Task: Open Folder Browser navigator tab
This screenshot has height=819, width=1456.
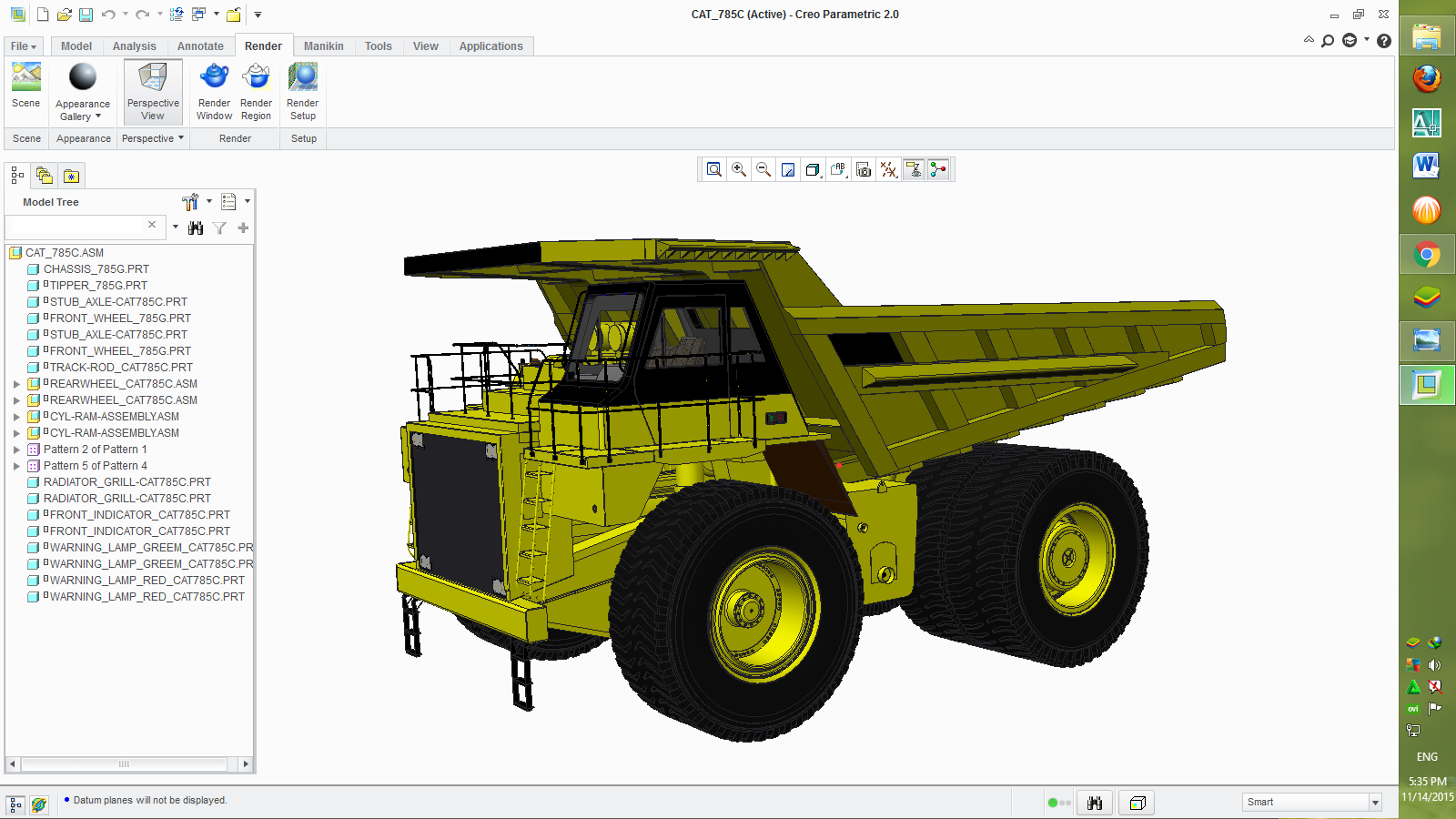Action: (x=44, y=175)
